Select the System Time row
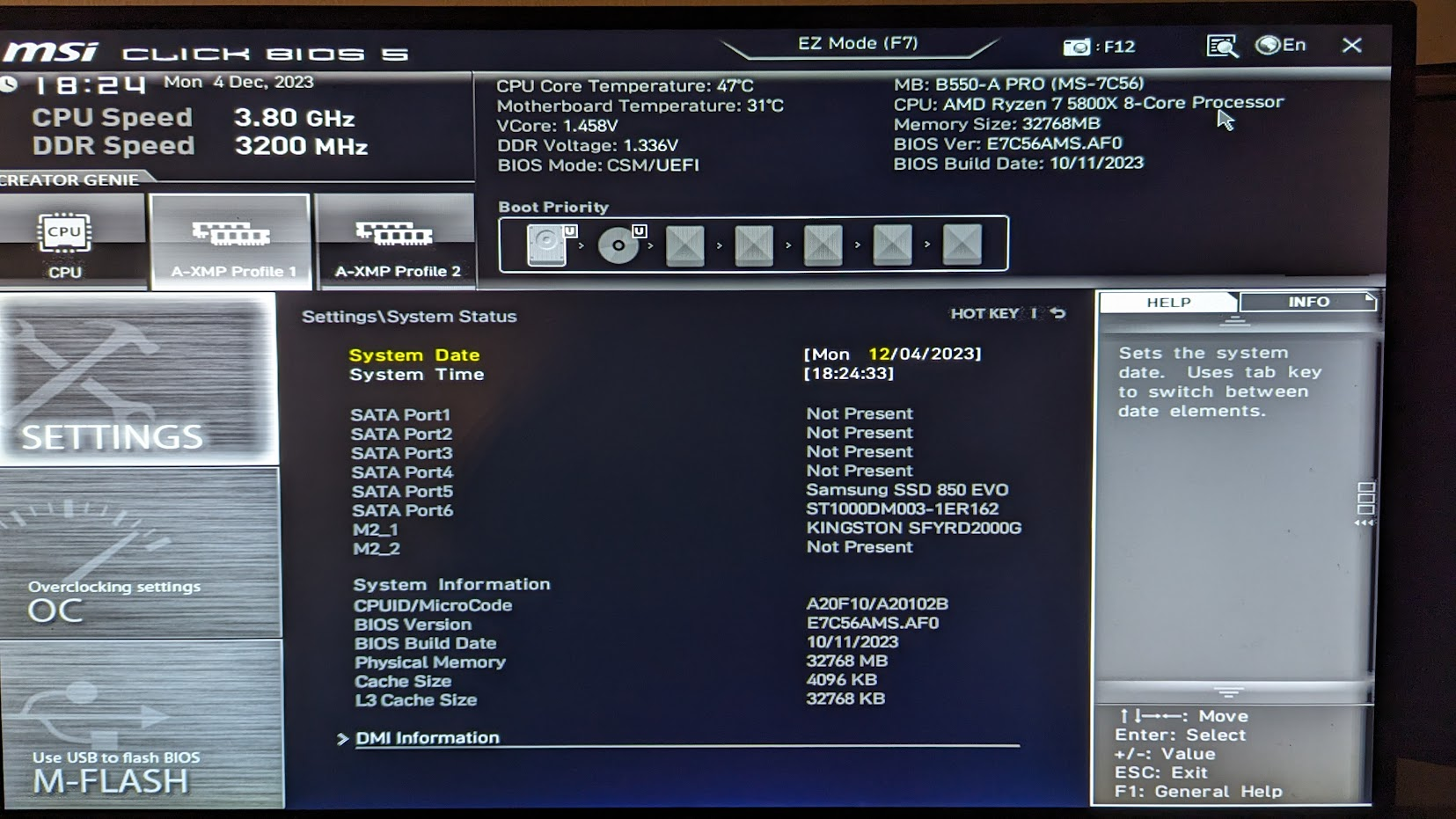The width and height of the screenshot is (1456, 819). 620,374
